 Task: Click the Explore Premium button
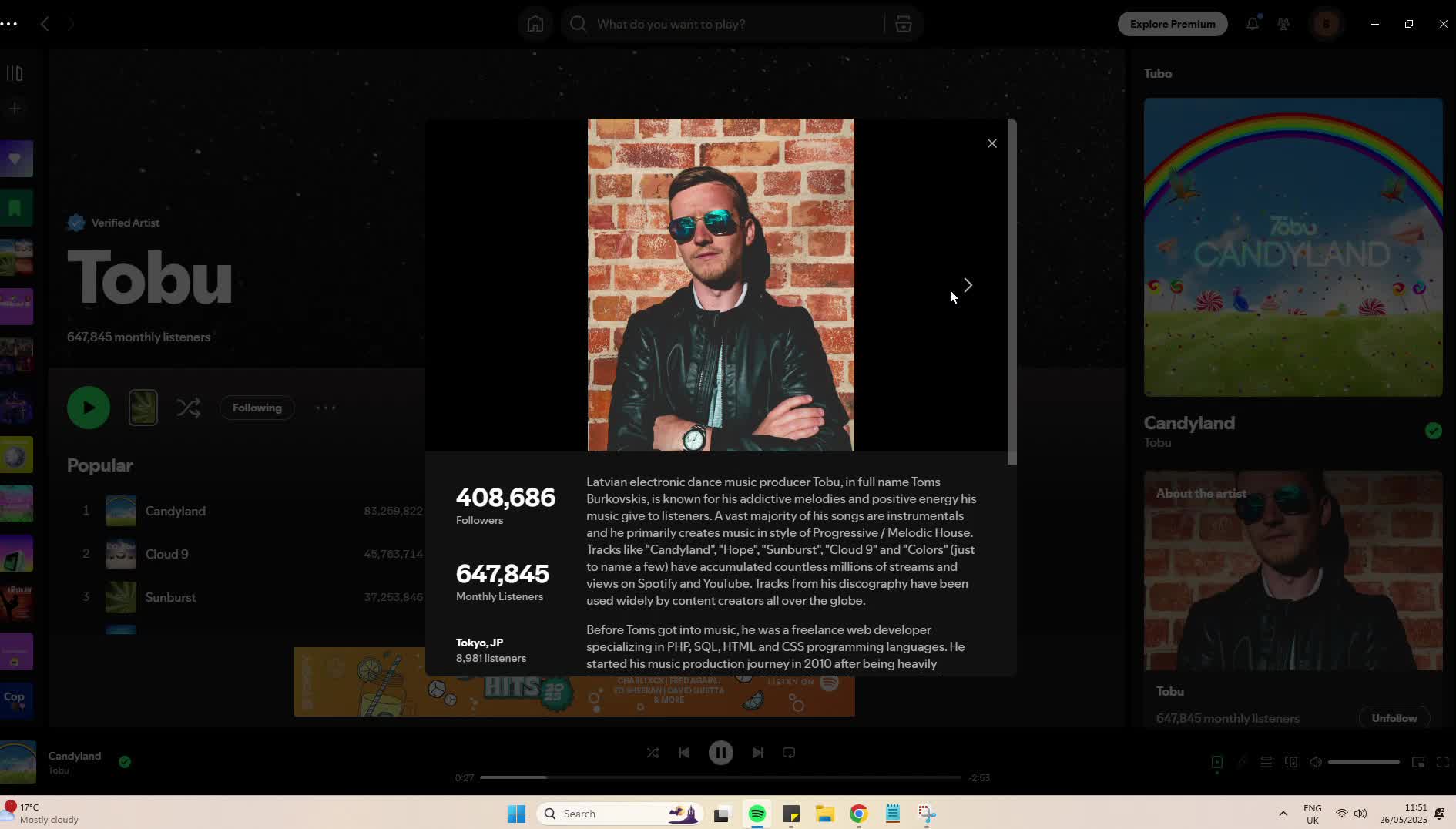click(x=1172, y=24)
